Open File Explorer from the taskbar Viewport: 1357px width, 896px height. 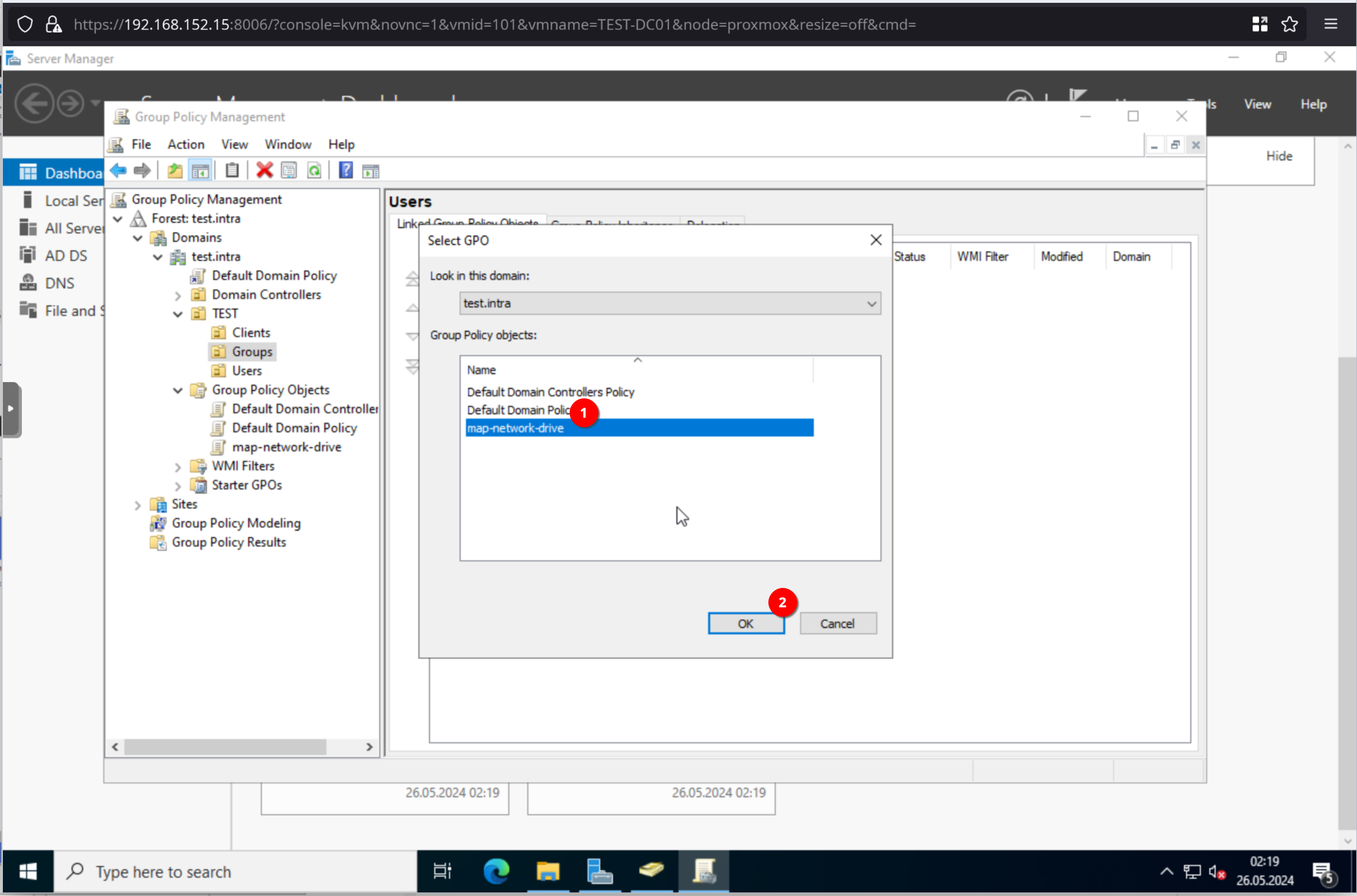(x=547, y=871)
